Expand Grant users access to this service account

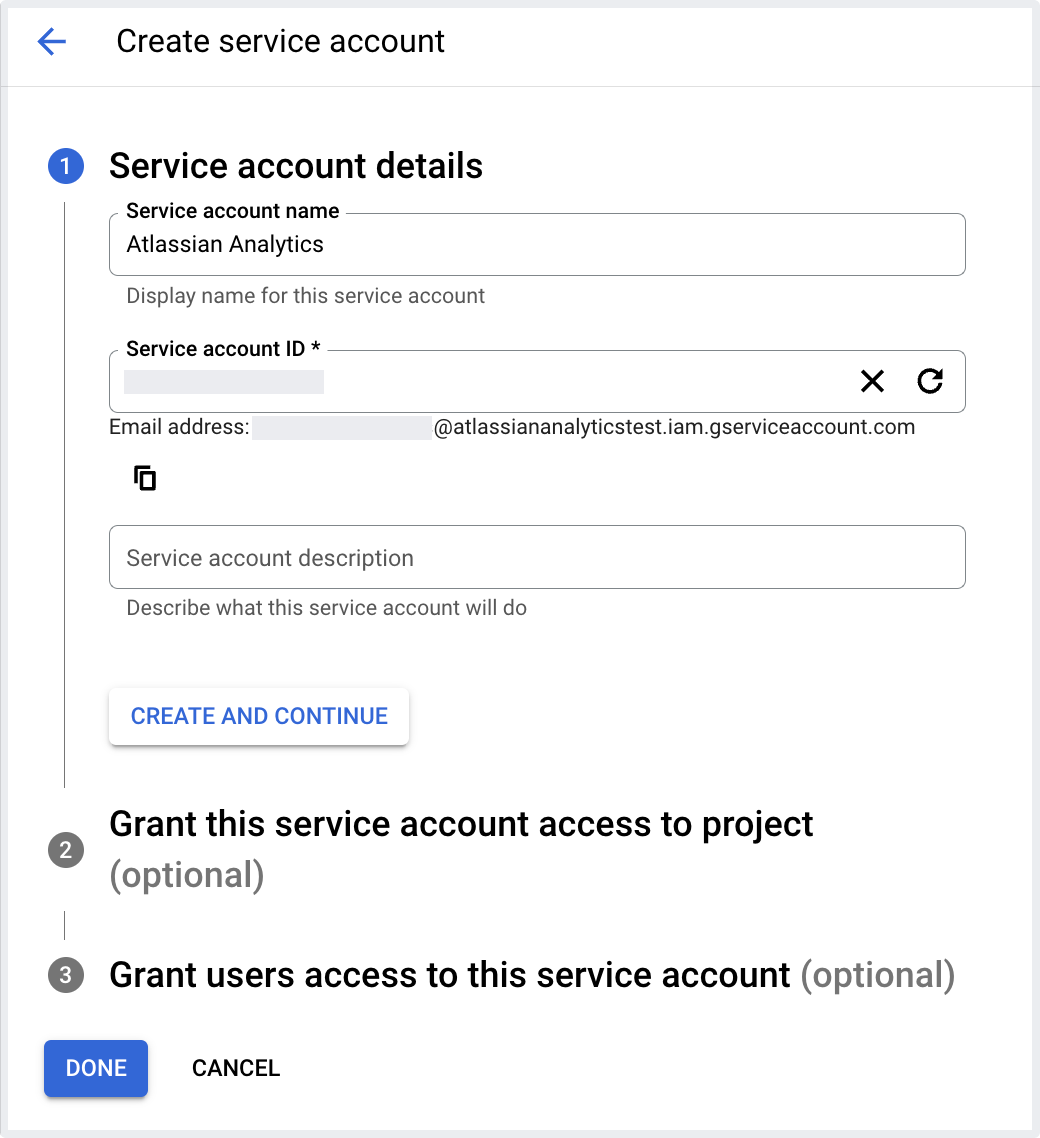click(x=532, y=975)
